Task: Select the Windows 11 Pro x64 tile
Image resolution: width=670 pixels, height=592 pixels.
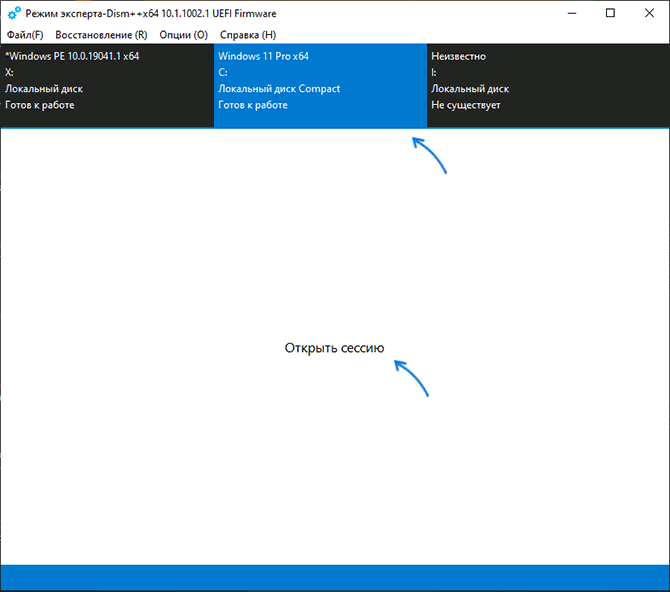Action: coord(320,86)
